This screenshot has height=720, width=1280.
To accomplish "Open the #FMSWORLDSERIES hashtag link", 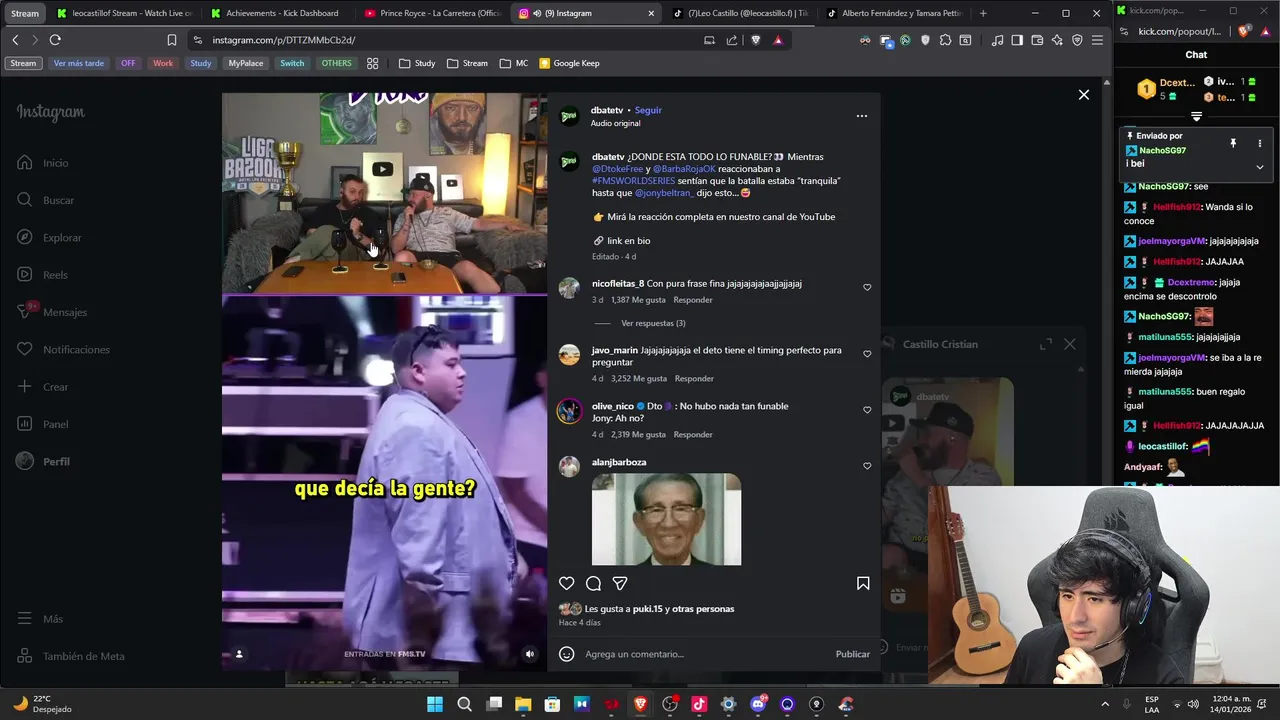I will click(x=633, y=181).
